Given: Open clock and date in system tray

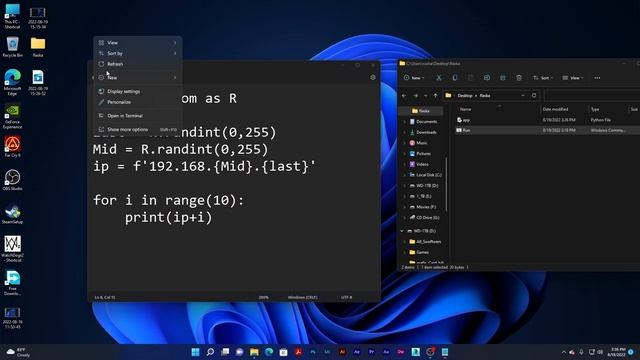Looking at the screenshot, I should click(616, 352).
